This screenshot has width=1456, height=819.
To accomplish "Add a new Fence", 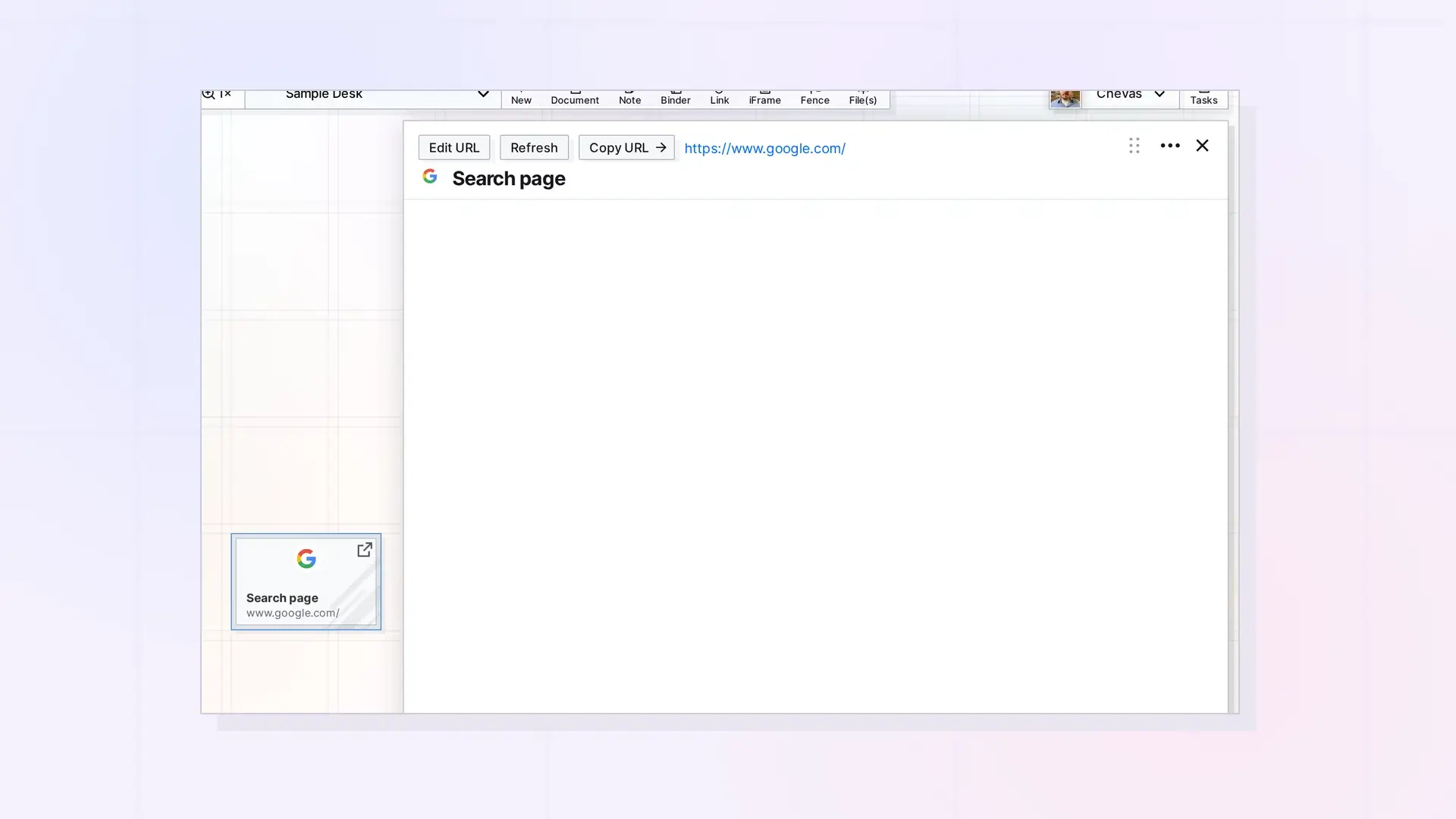I will point(814,99).
